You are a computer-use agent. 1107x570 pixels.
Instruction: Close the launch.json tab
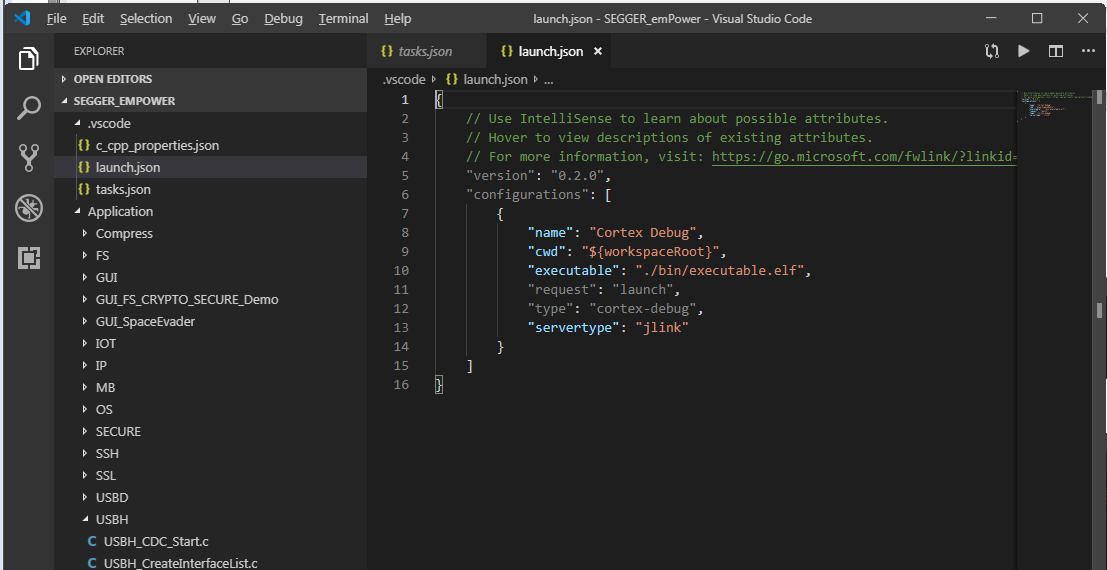pyautogui.click(x=598, y=51)
